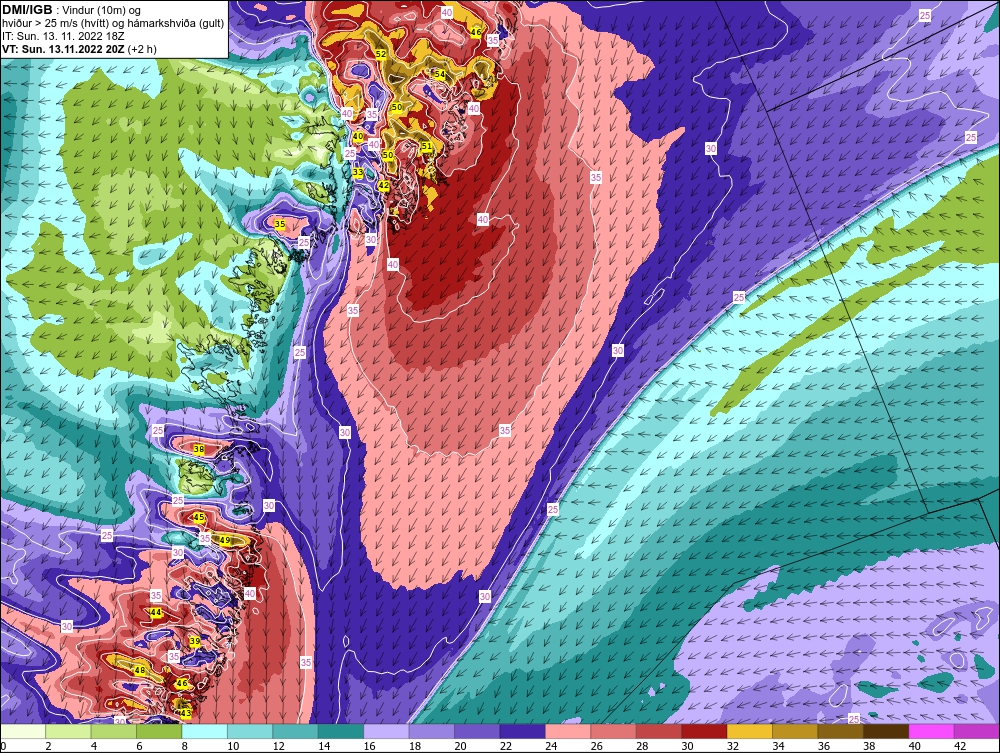Click the 6–8 m/s olive legend swatch
The width and height of the screenshot is (1000, 753).
159,731
